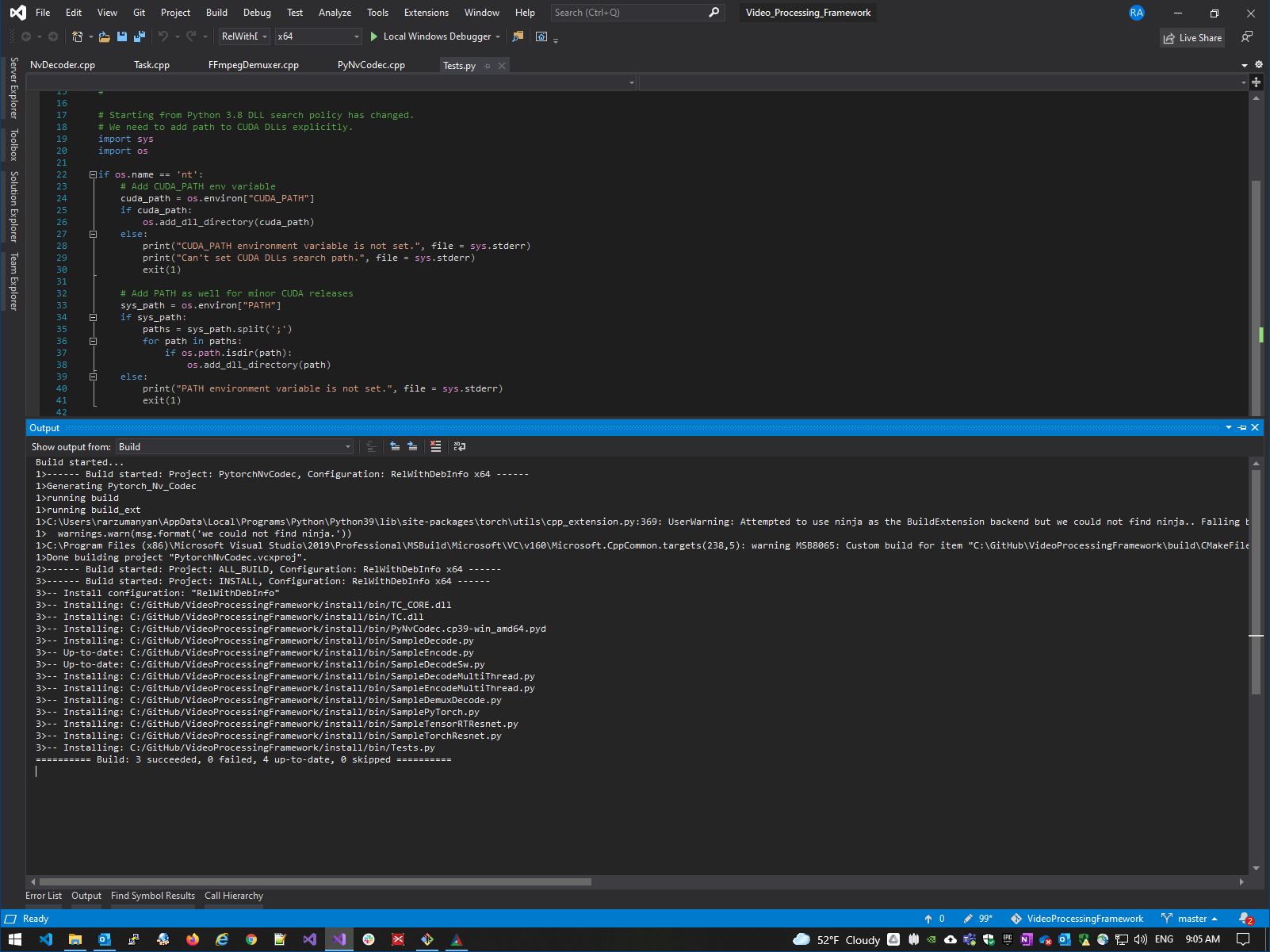Save all open files

pos(139,36)
